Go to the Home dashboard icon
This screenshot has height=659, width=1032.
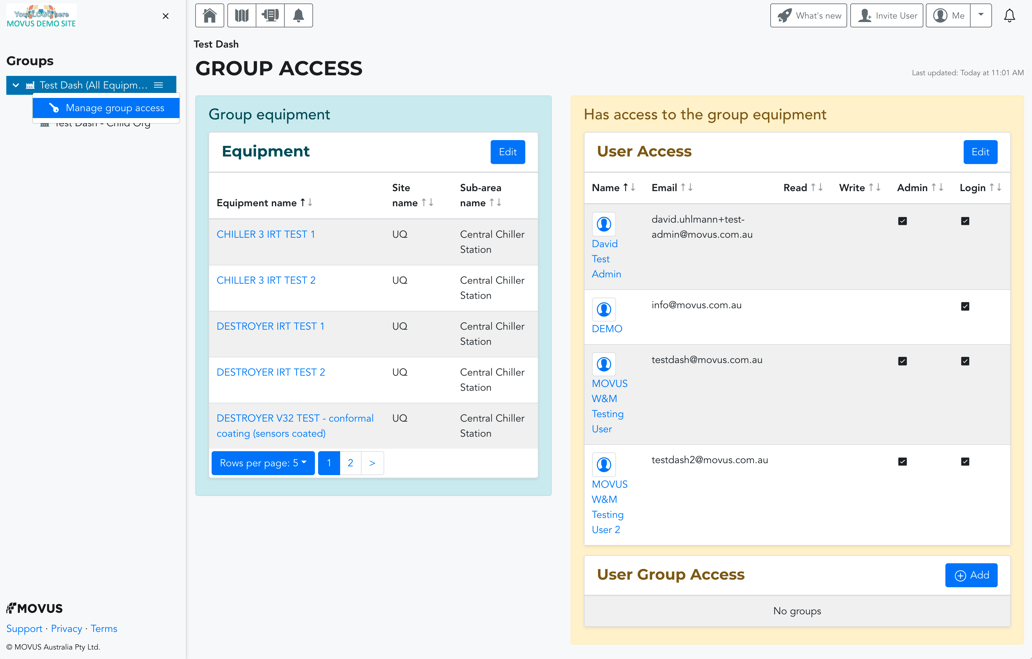(x=209, y=15)
